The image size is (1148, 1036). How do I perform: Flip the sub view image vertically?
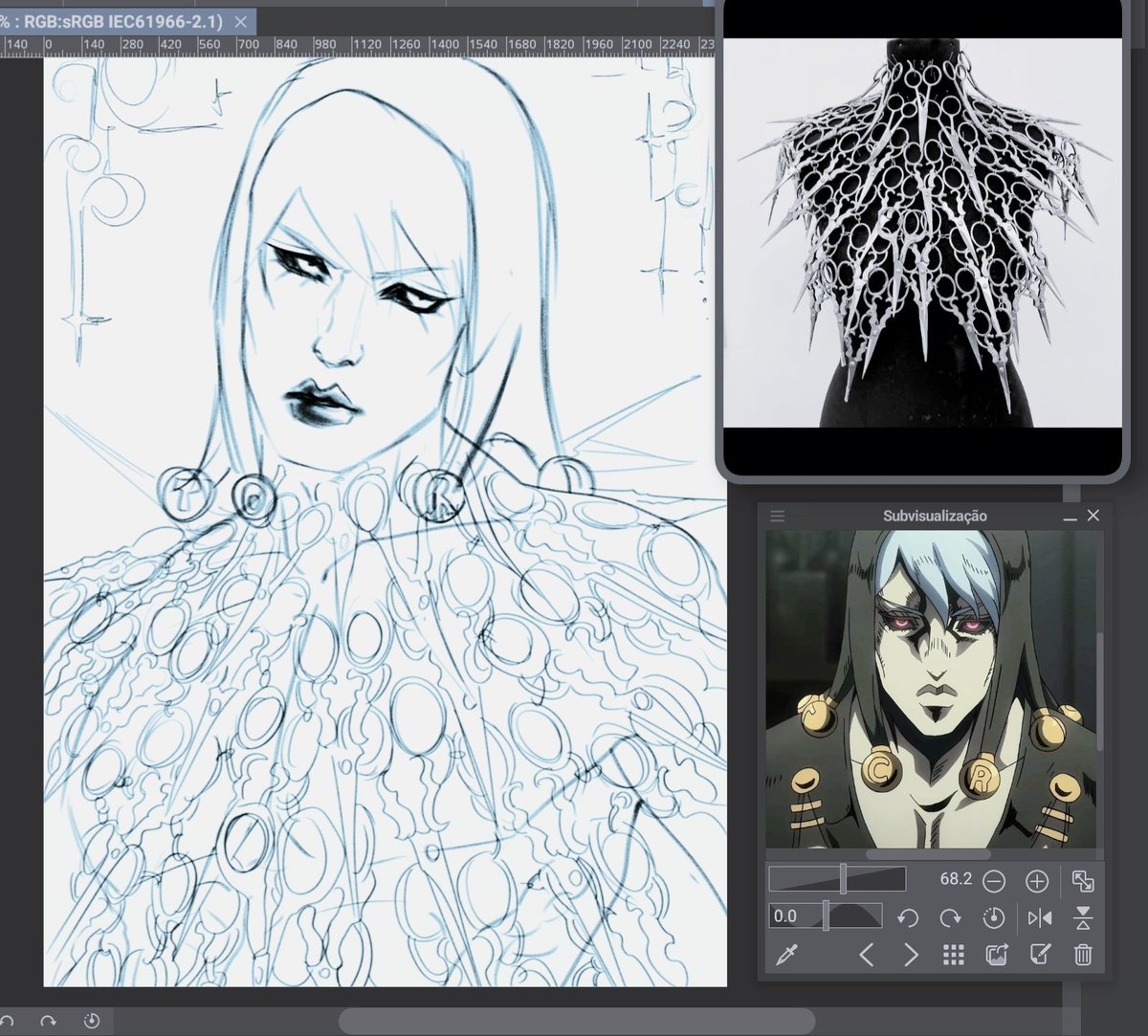coord(1083,917)
